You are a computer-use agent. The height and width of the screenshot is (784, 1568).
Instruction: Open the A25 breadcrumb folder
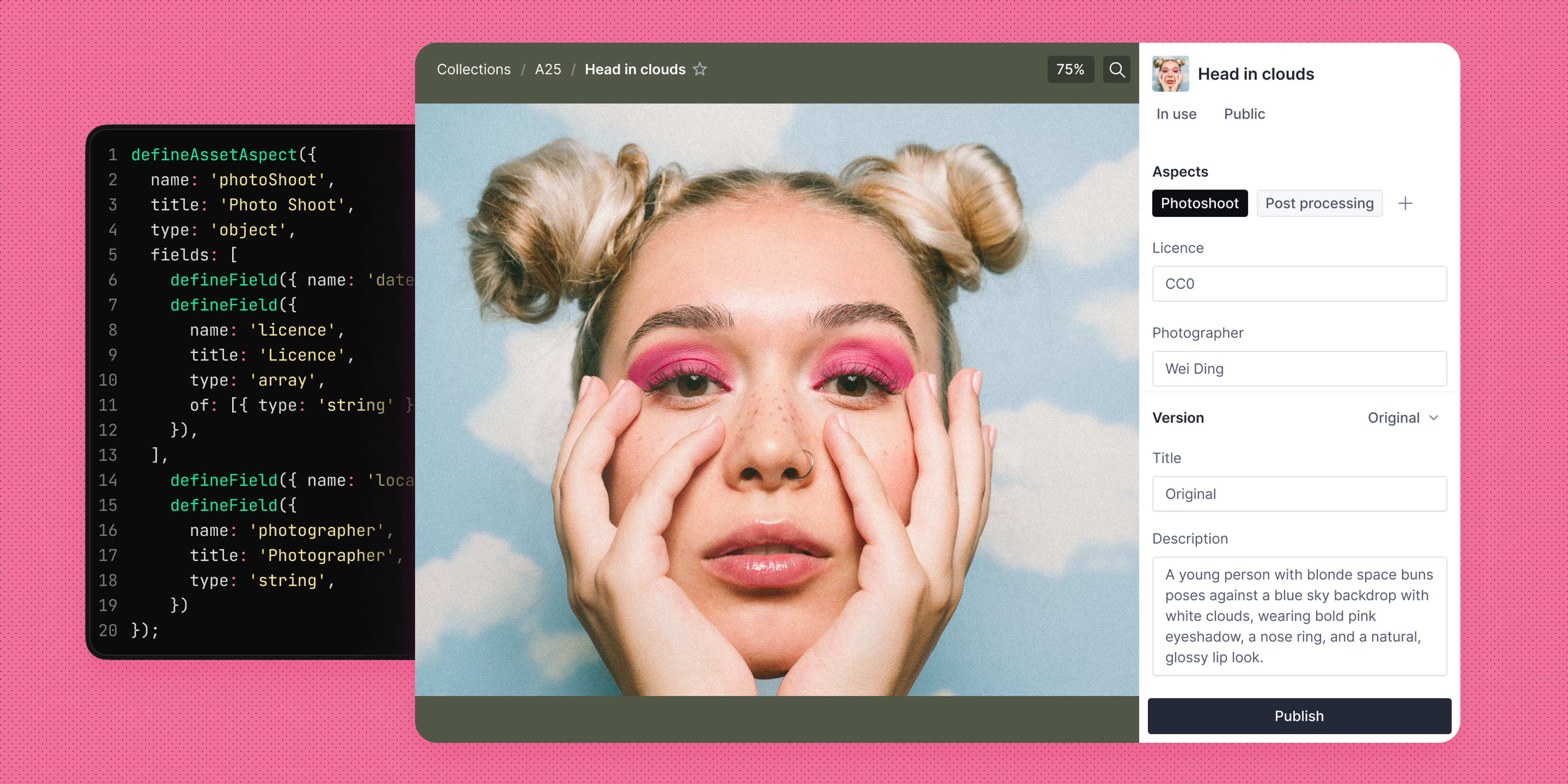[x=548, y=69]
